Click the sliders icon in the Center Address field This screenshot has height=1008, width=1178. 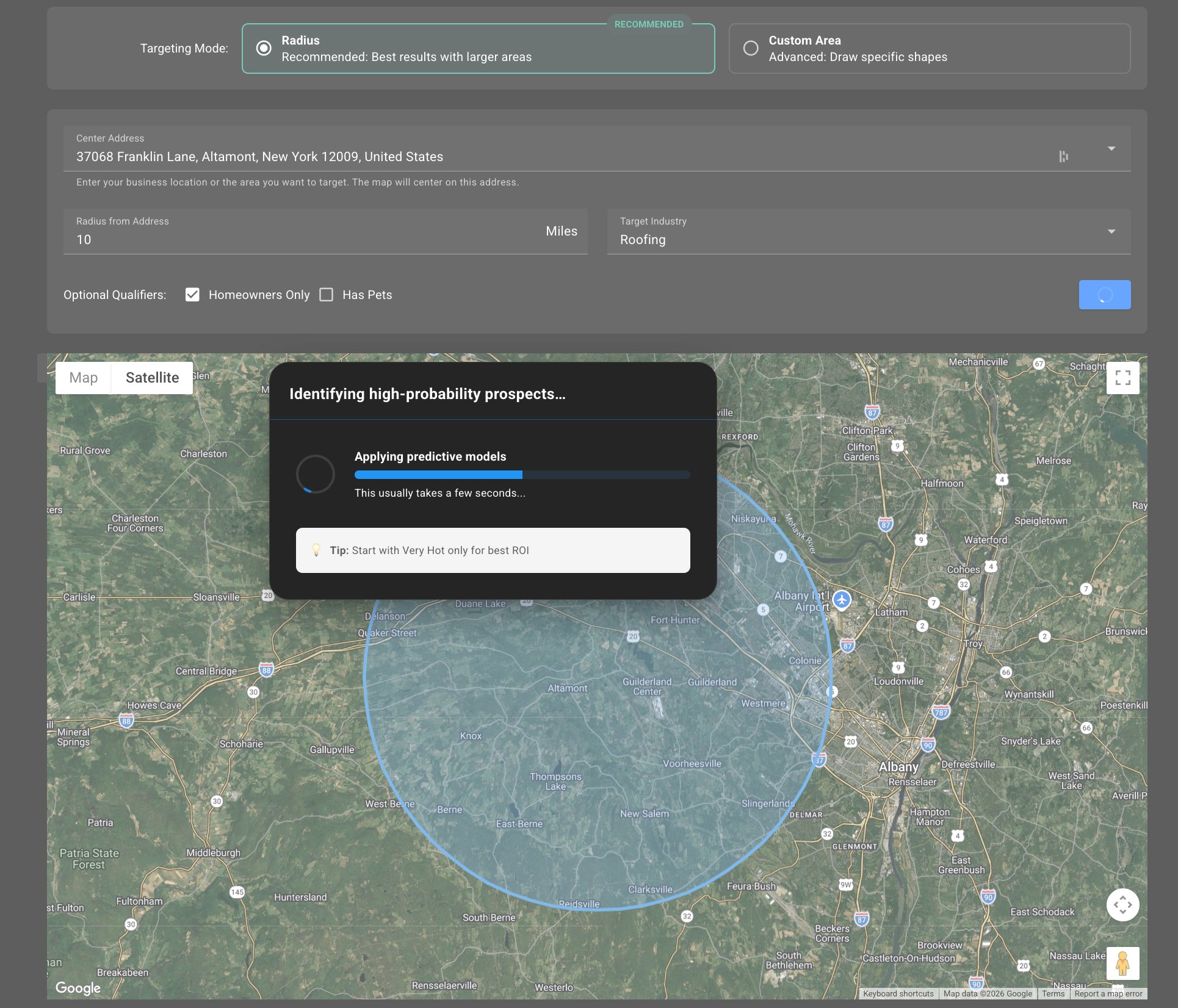coord(1064,157)
